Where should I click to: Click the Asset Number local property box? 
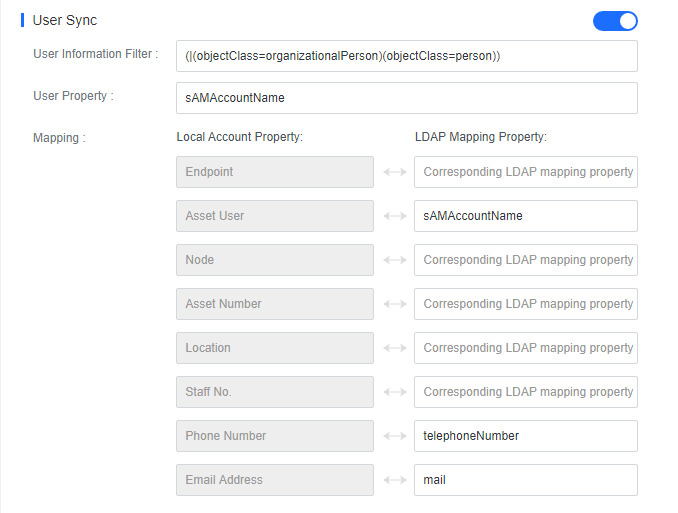(275, 304)
